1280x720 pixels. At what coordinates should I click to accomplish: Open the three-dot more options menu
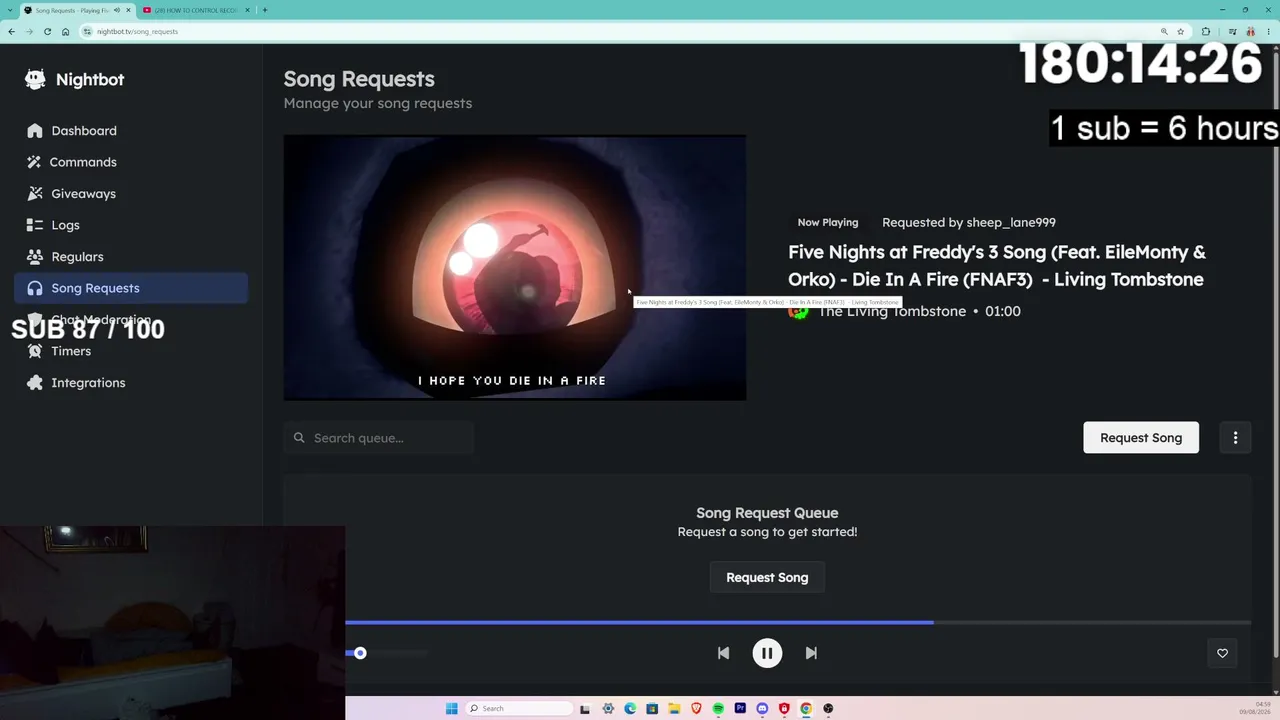pos(1235,437)
